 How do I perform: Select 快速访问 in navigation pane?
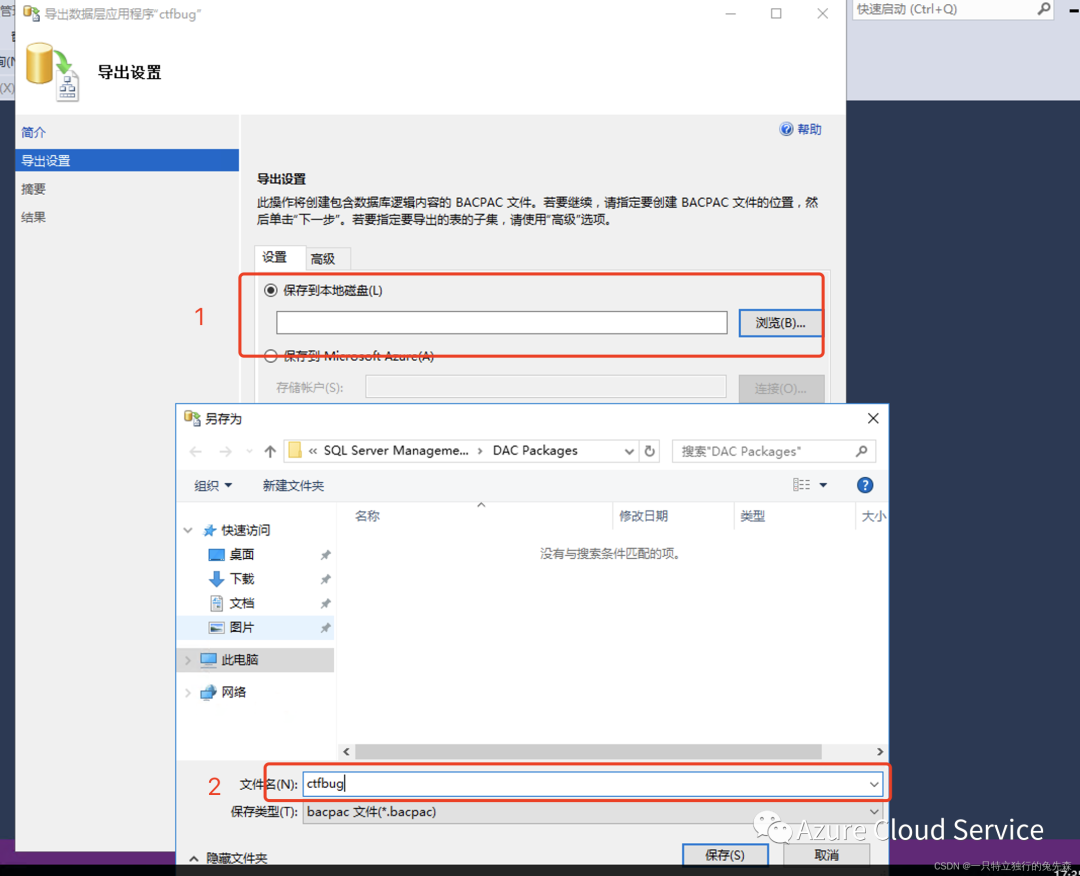(245, 530)
